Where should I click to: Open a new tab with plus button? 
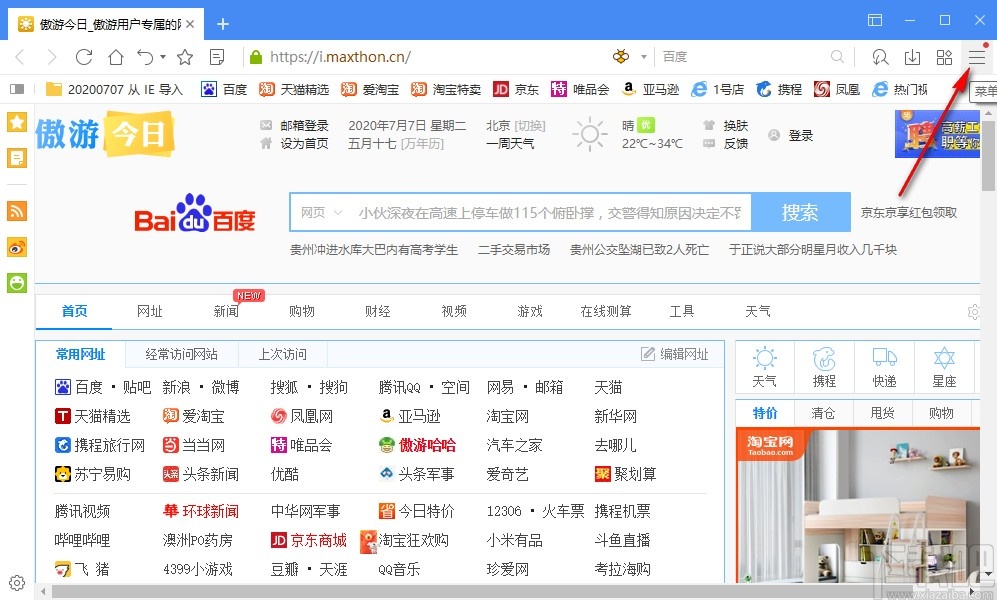point(223,24)
